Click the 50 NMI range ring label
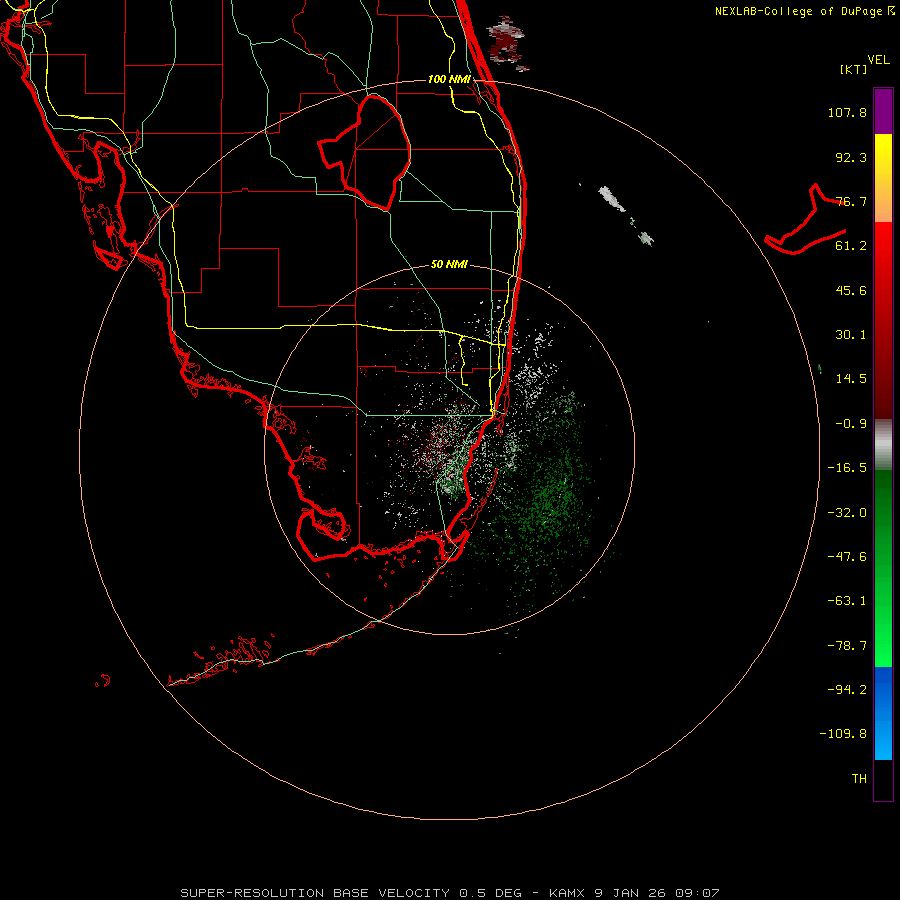900x900 pixels. click(449, 264)
